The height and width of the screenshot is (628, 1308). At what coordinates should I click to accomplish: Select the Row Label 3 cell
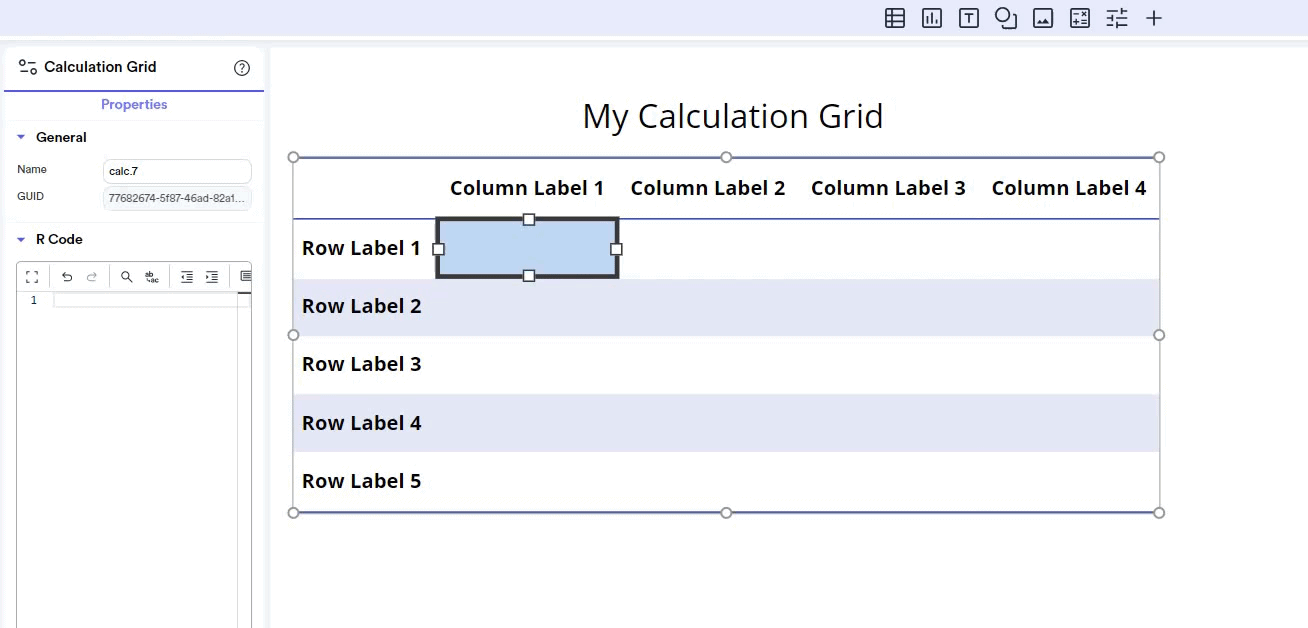(x=362, y=364)
